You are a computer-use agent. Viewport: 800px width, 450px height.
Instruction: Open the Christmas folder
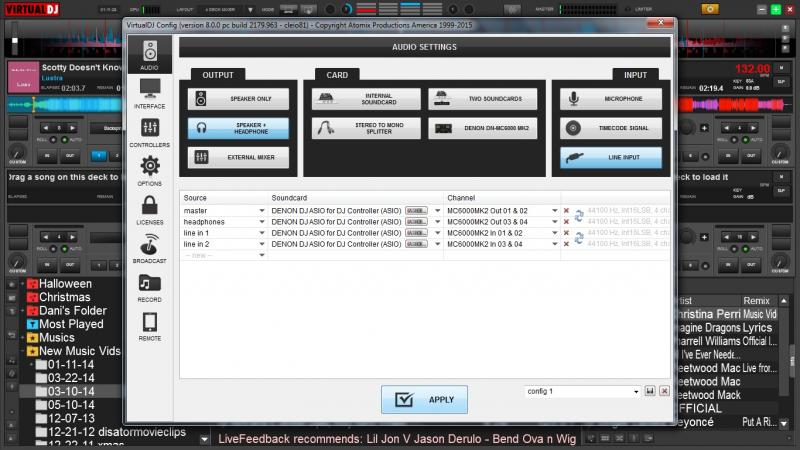coord(65,297)
